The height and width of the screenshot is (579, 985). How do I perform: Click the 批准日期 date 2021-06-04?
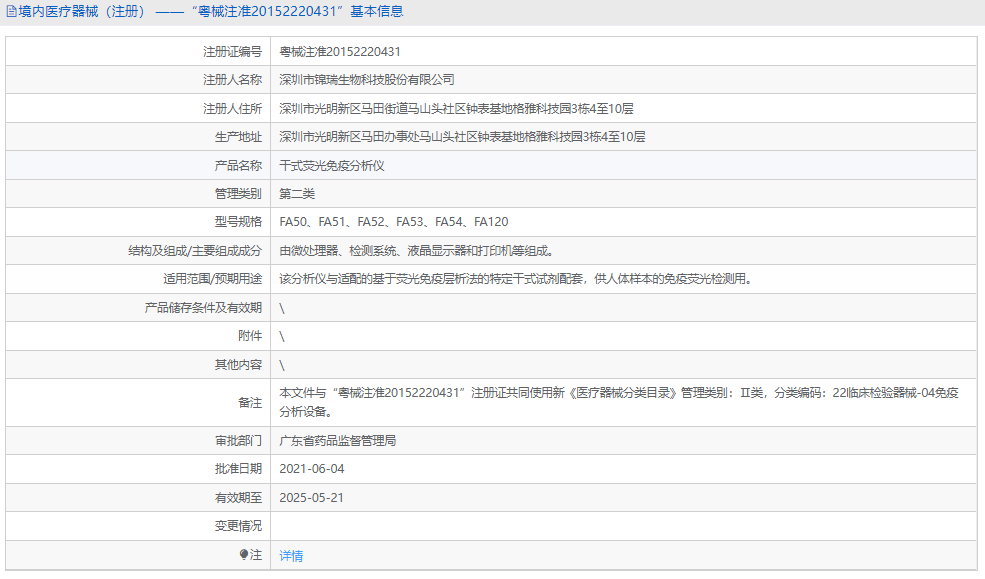[x=312, y=469]
